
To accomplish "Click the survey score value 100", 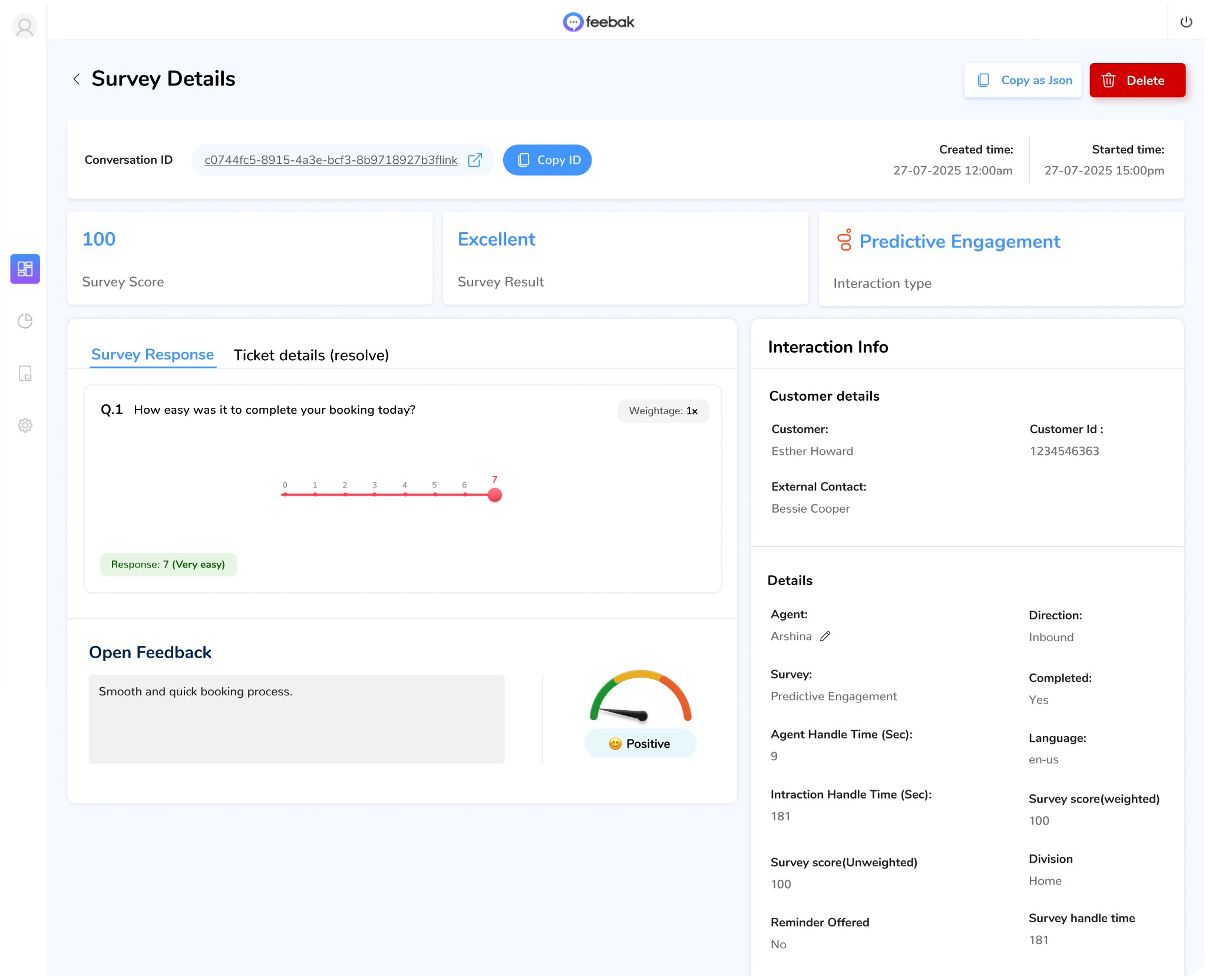I will (98, 239).
